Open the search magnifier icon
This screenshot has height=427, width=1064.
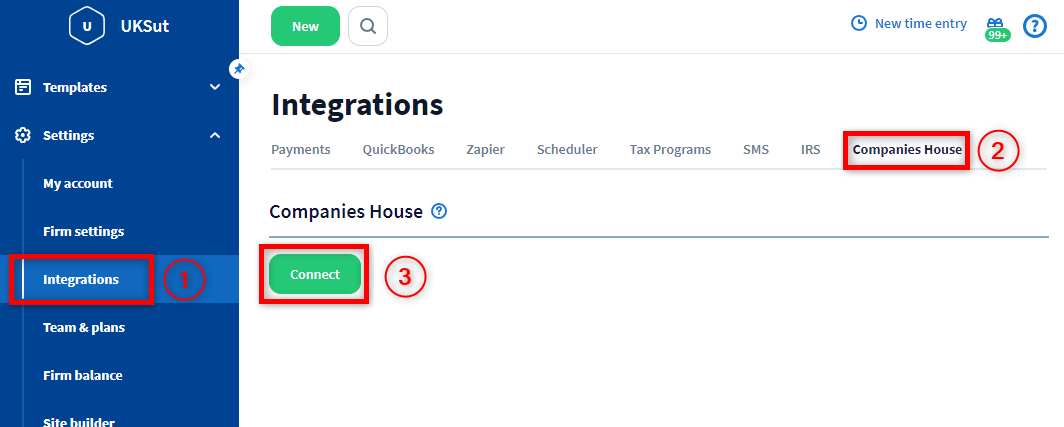pyautogui.click(x=368, y=26)
